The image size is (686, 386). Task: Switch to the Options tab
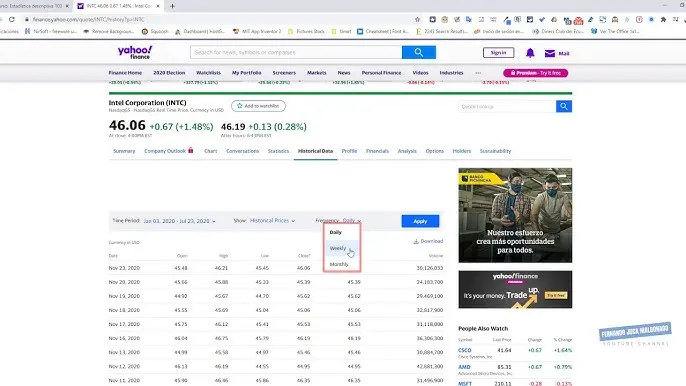click(434, 151)
